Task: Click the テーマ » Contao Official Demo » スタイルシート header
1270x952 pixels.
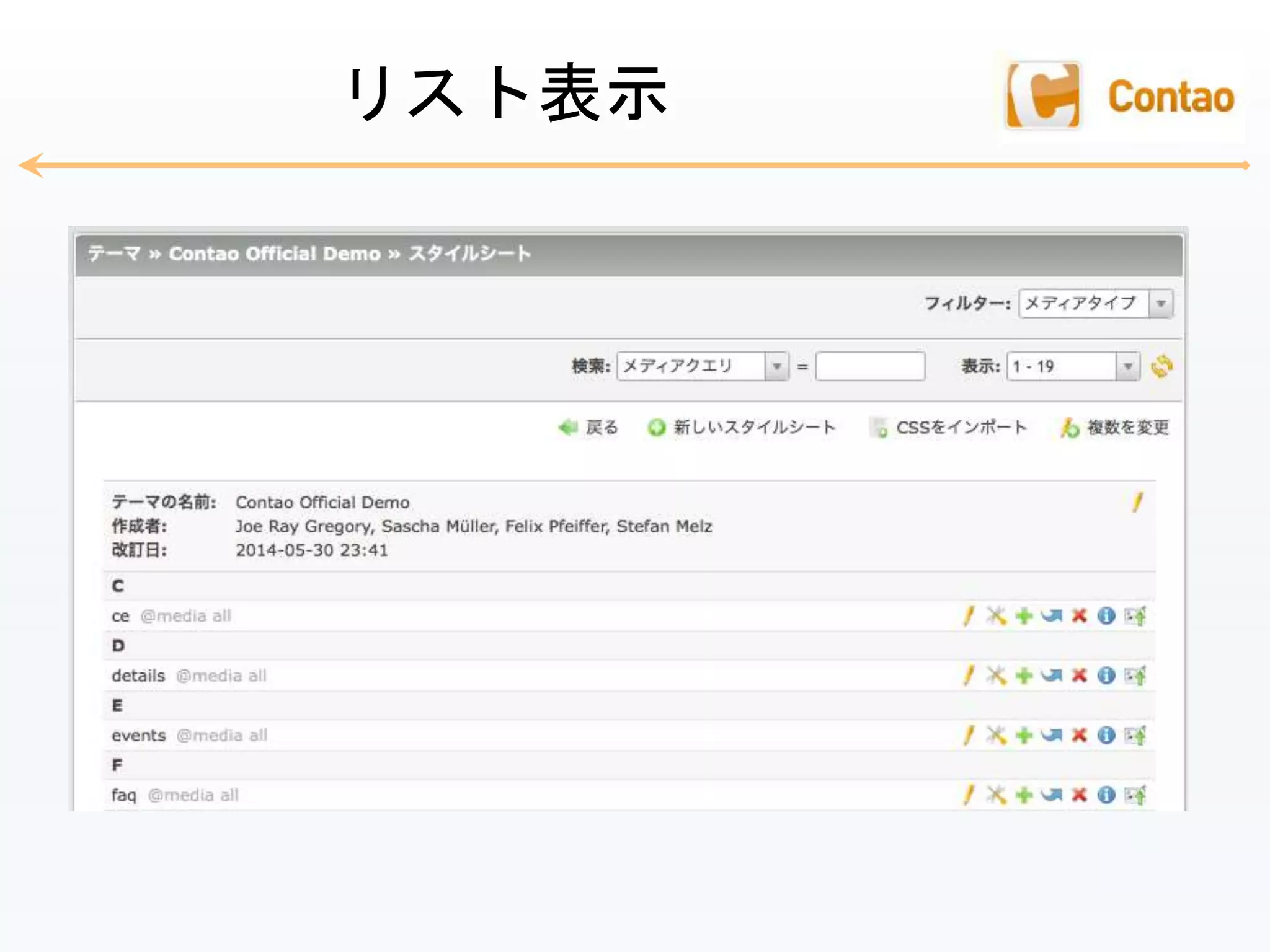Action: coord(309,253)
